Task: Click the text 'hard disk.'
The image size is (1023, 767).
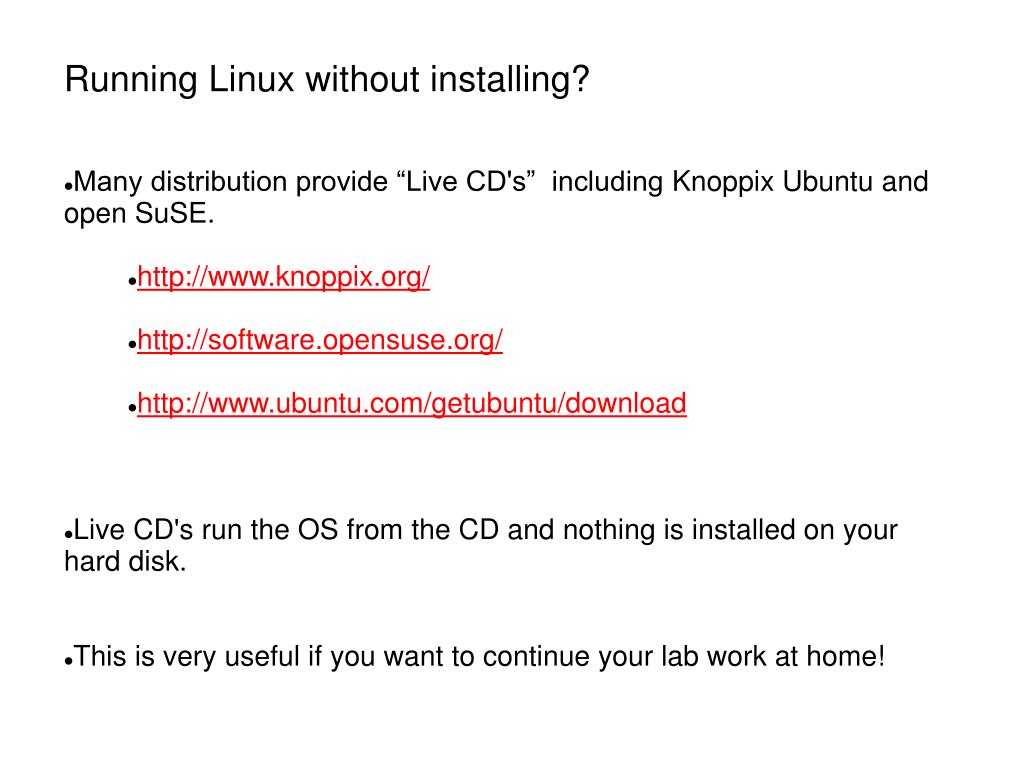Action: (x=125, y=562)
